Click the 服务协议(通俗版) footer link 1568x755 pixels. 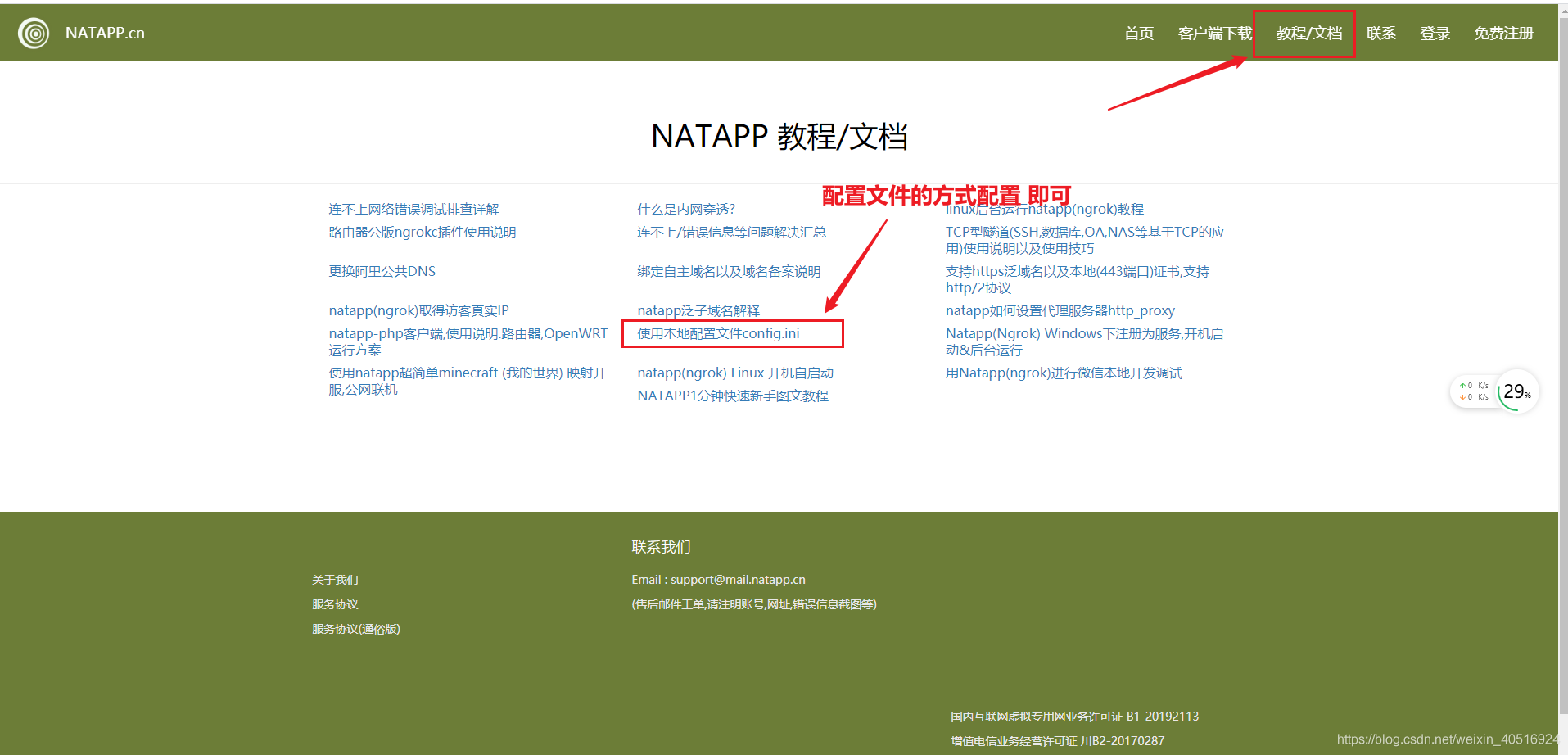(x=355, y=629)
